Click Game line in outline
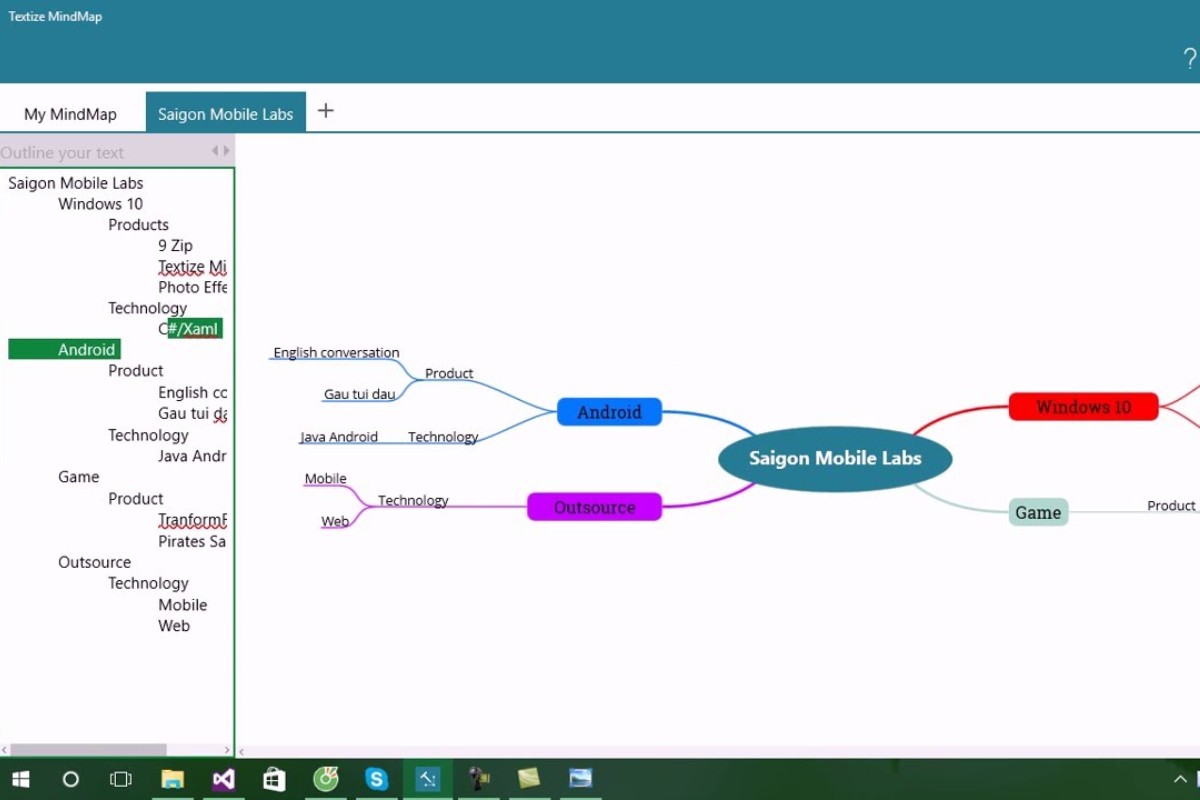 [78, 477]
